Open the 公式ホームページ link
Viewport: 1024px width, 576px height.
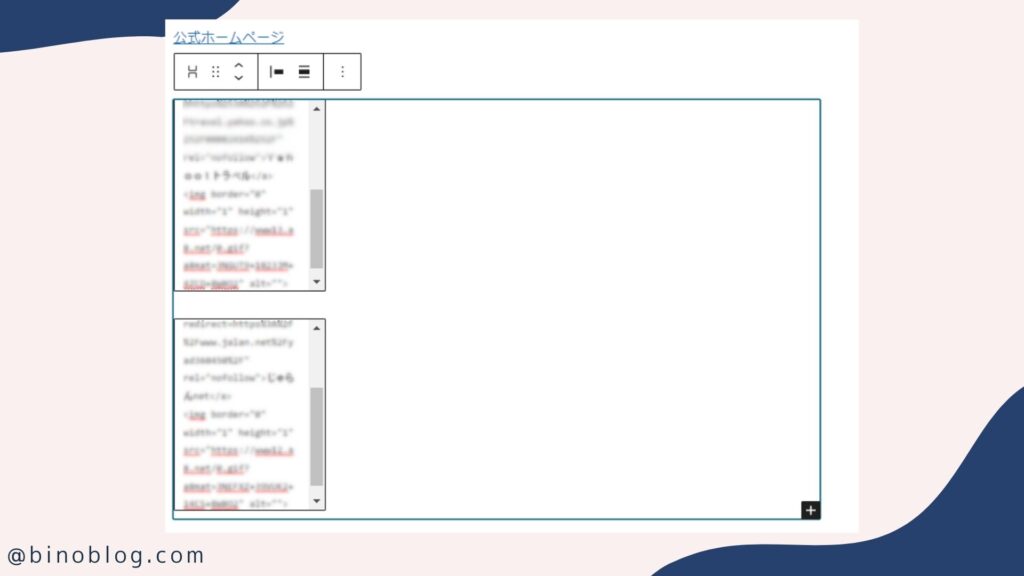click(229, 37)
